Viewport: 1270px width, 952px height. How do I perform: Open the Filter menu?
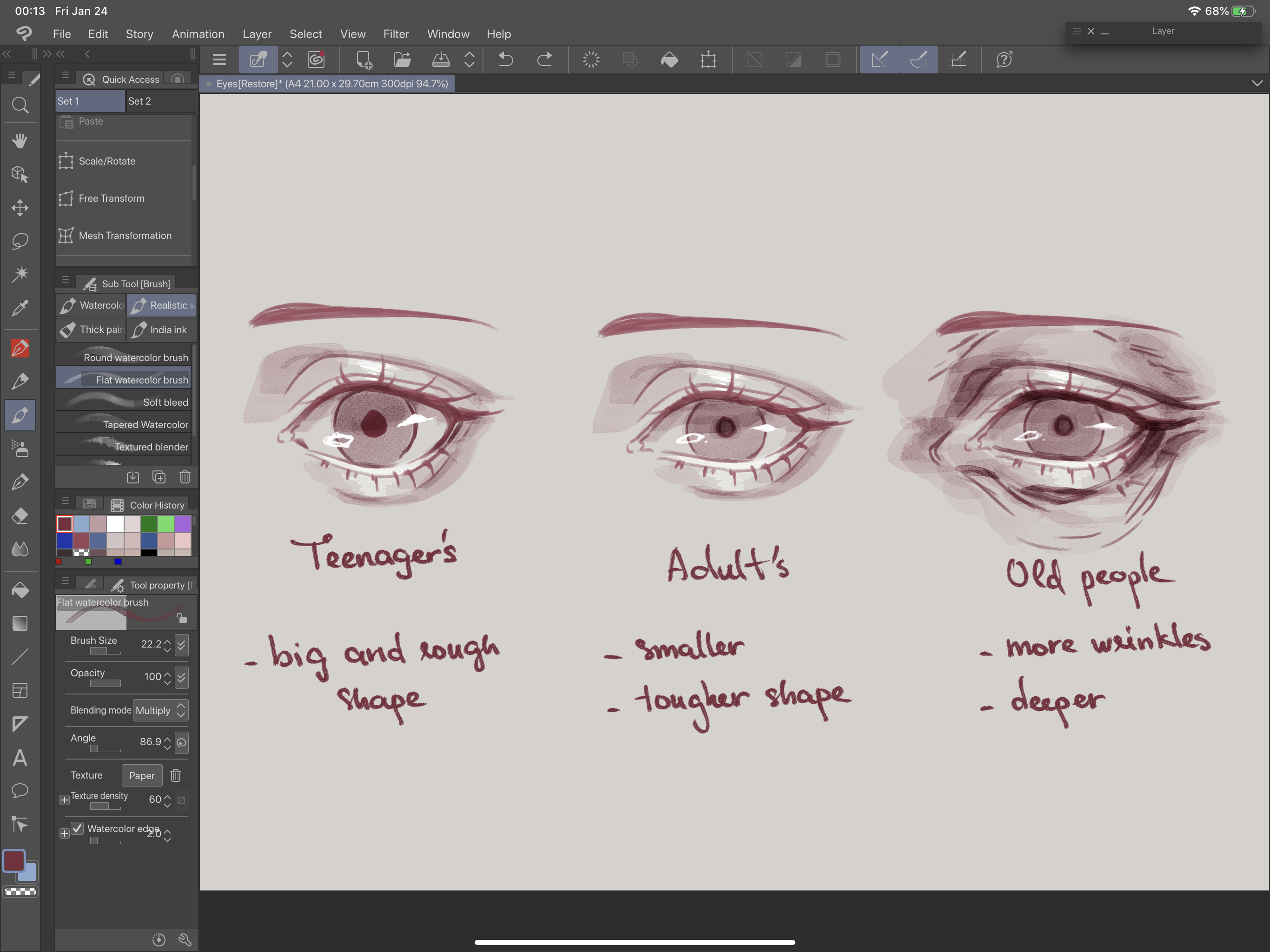pyautogui.click(x=396, y=34)
